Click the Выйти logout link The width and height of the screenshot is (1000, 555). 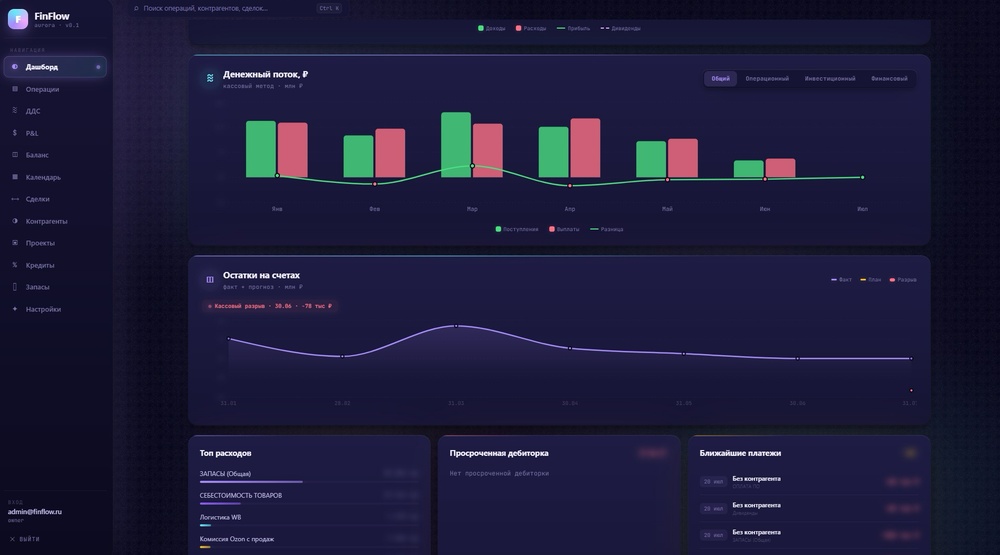coord(25,539)
